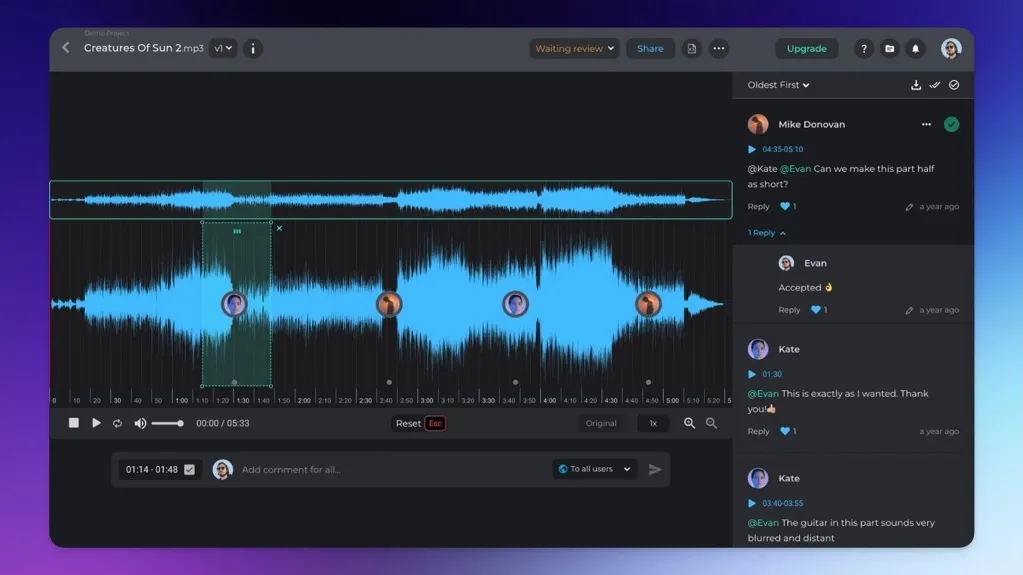The width and height of the screenshot is (1023, 575).
Task: Send the comment with the arrow icon
Action: (x=655, y=469)
